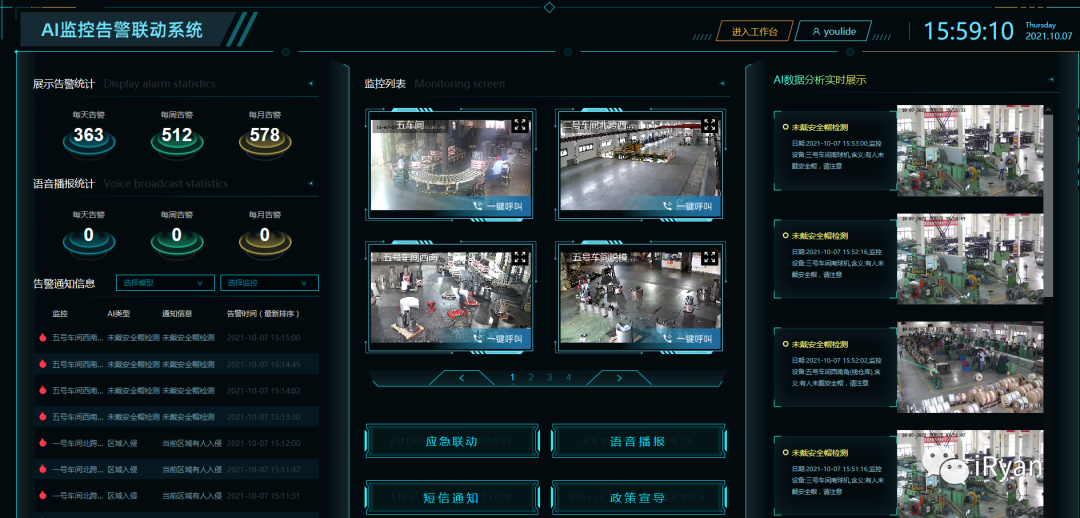Click the AI类型 column header
Screen dimensions: 1080x518
point(119,313)
